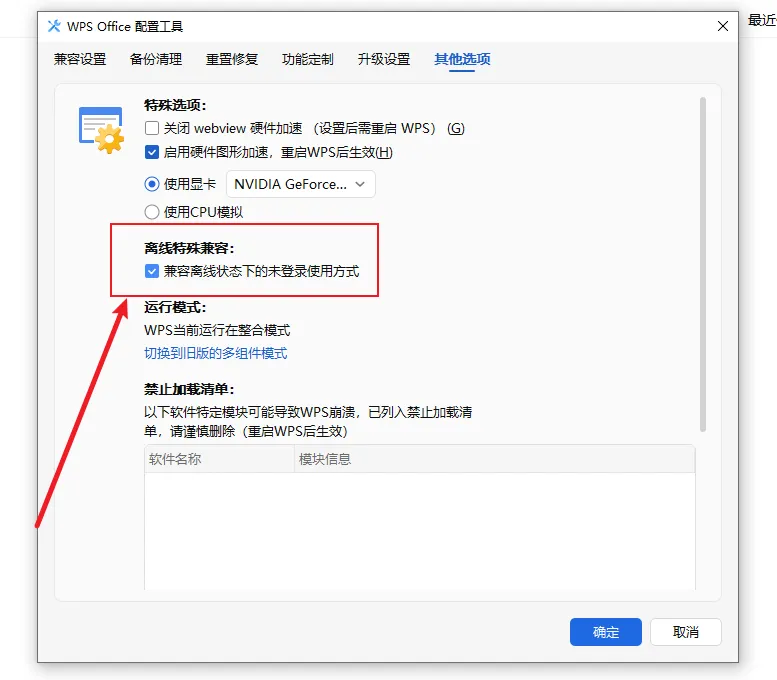The height and width of the screenshot is (680, 777).
Task: Click the WPS Office configuration tool title icon
Action: coord(54,26)
